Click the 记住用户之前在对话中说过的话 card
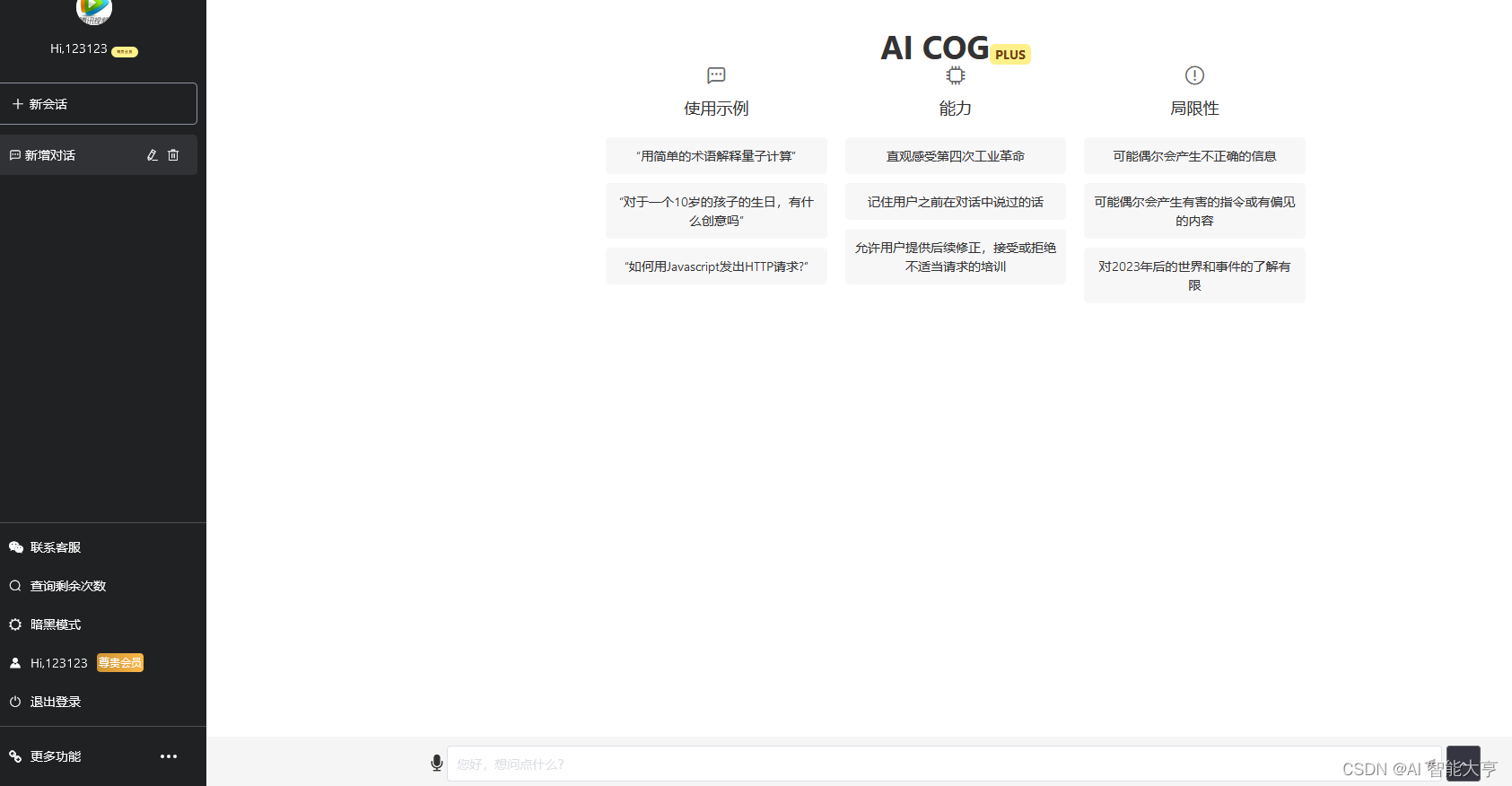Viewport: 1512px width, 786px height. coord(956,202)
